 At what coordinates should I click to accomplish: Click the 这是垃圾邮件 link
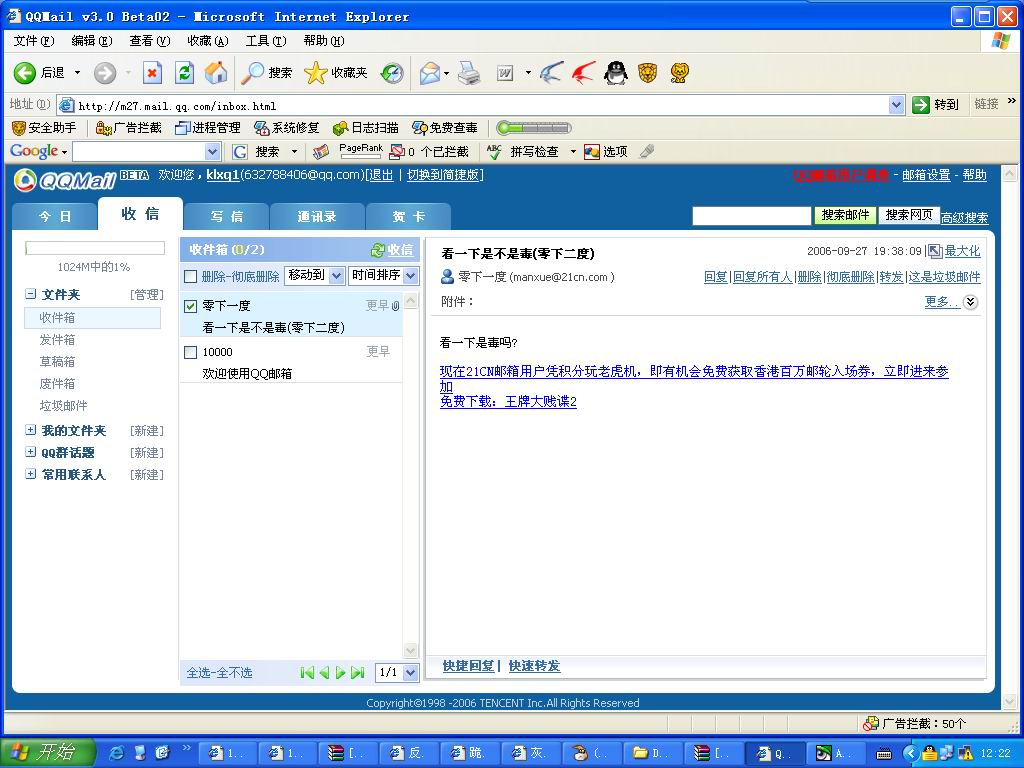point(944,277)
